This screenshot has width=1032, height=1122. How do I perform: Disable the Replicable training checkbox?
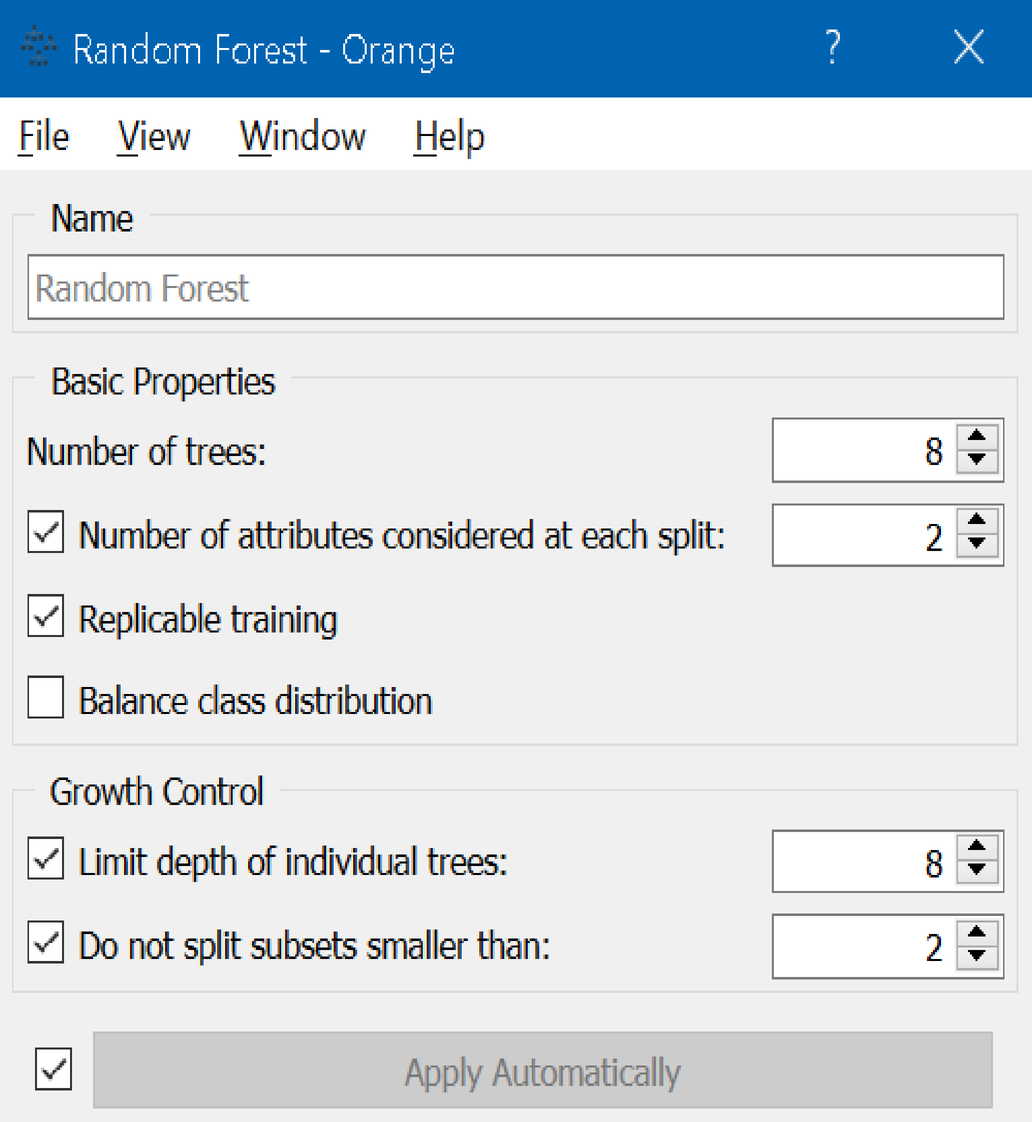coord(46,618)
